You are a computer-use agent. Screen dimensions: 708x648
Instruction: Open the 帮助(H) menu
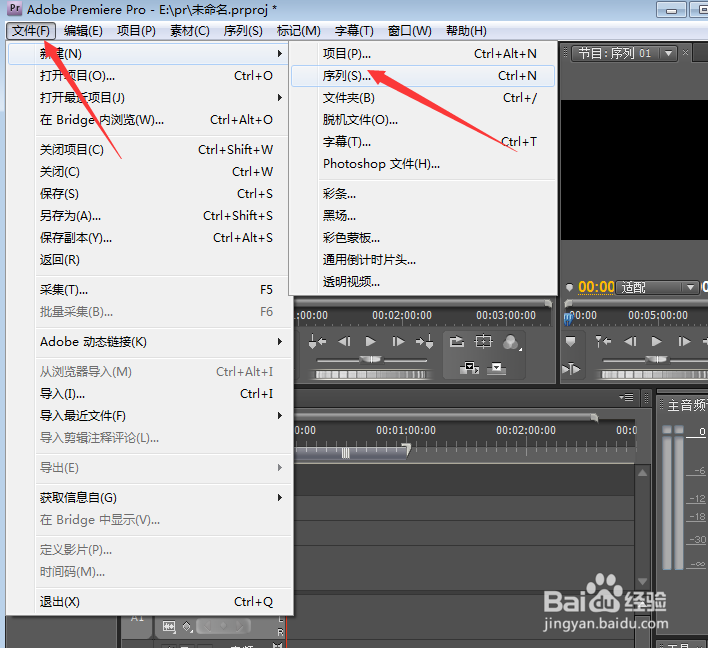(x=466, y=31)
